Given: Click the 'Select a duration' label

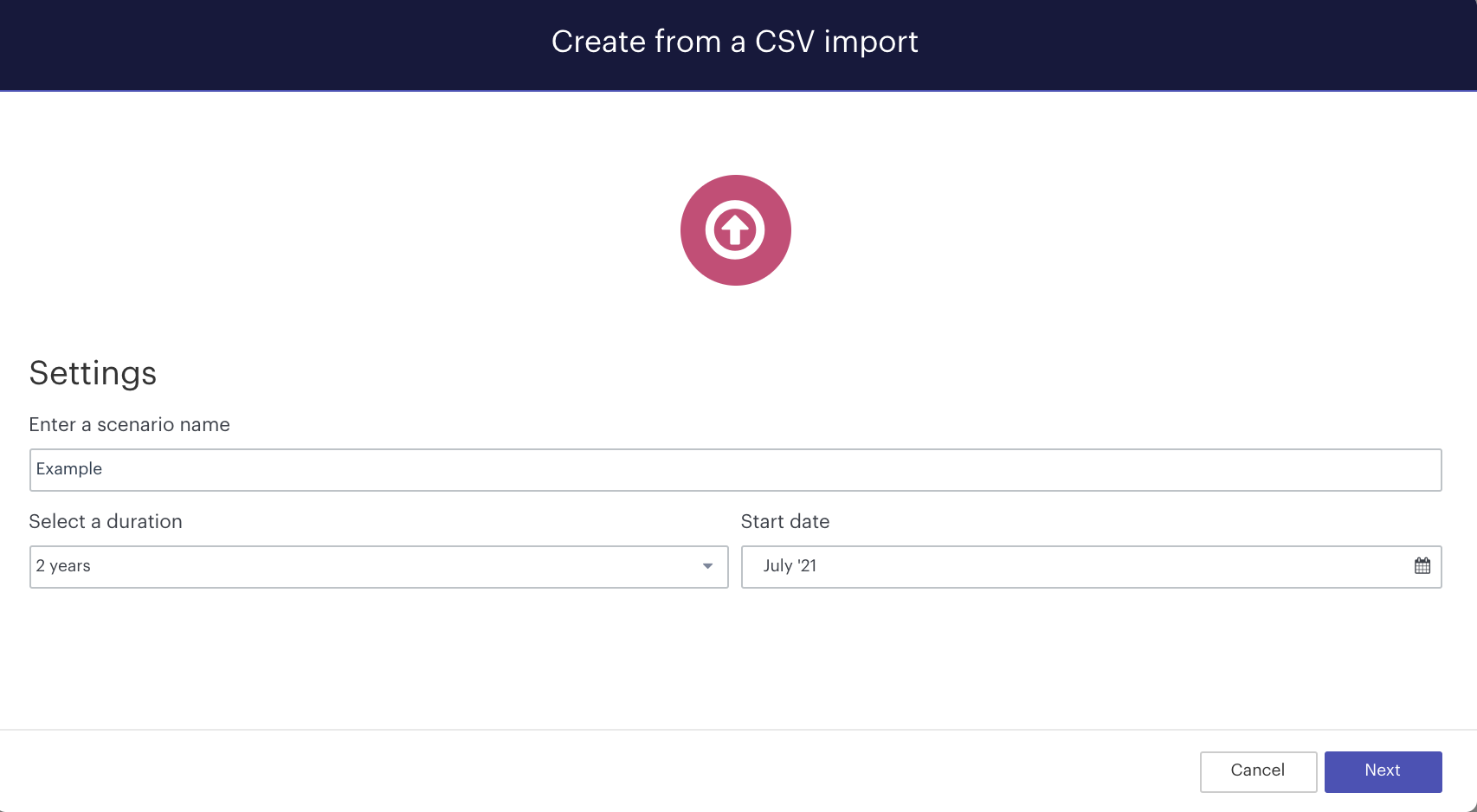Looking at the screenshot, I should pyautogui.click(x=106, y=522).
